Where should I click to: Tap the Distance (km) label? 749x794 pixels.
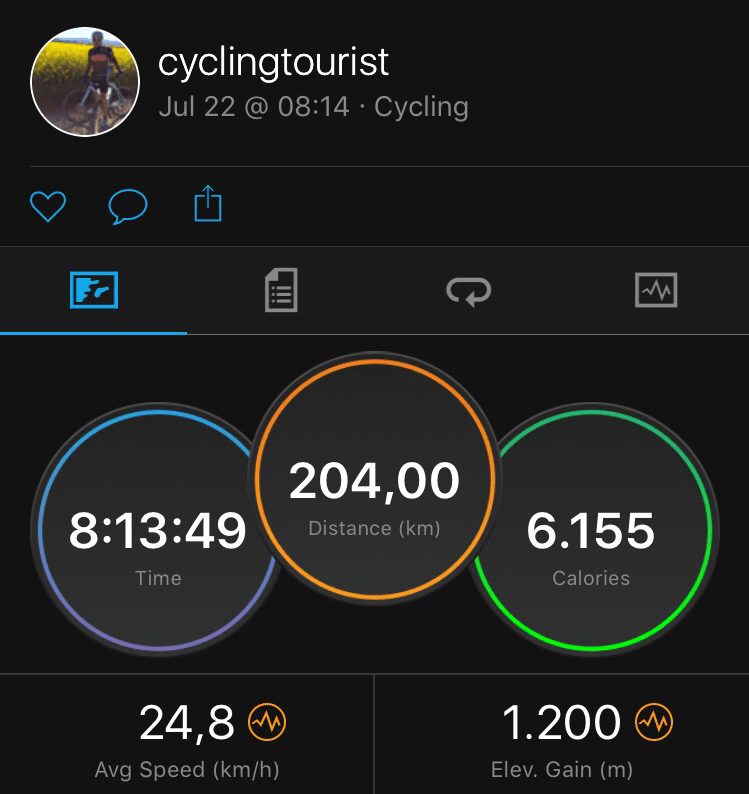[374, 528]
